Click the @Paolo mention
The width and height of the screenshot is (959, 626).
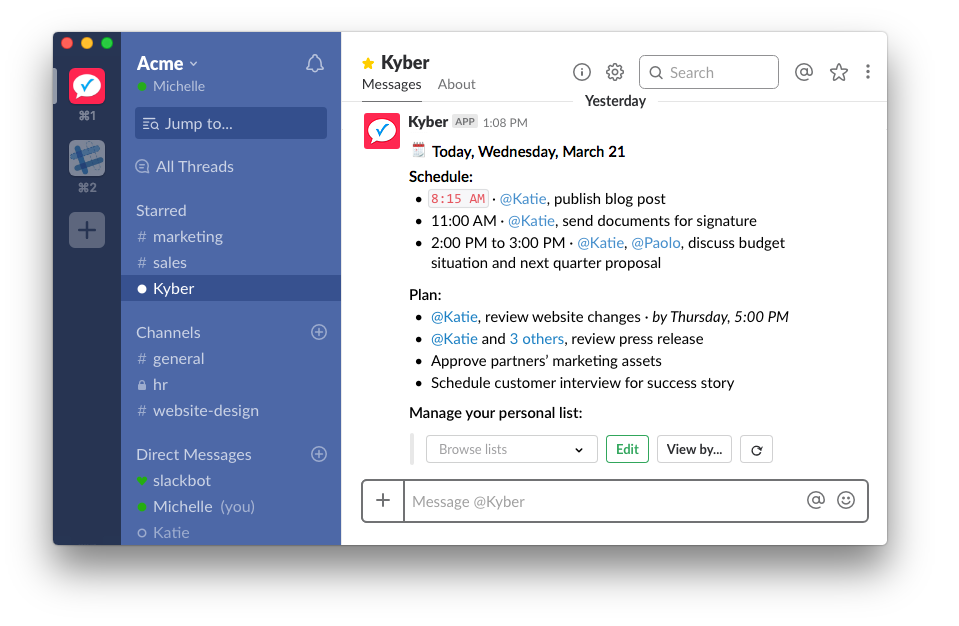656,243
